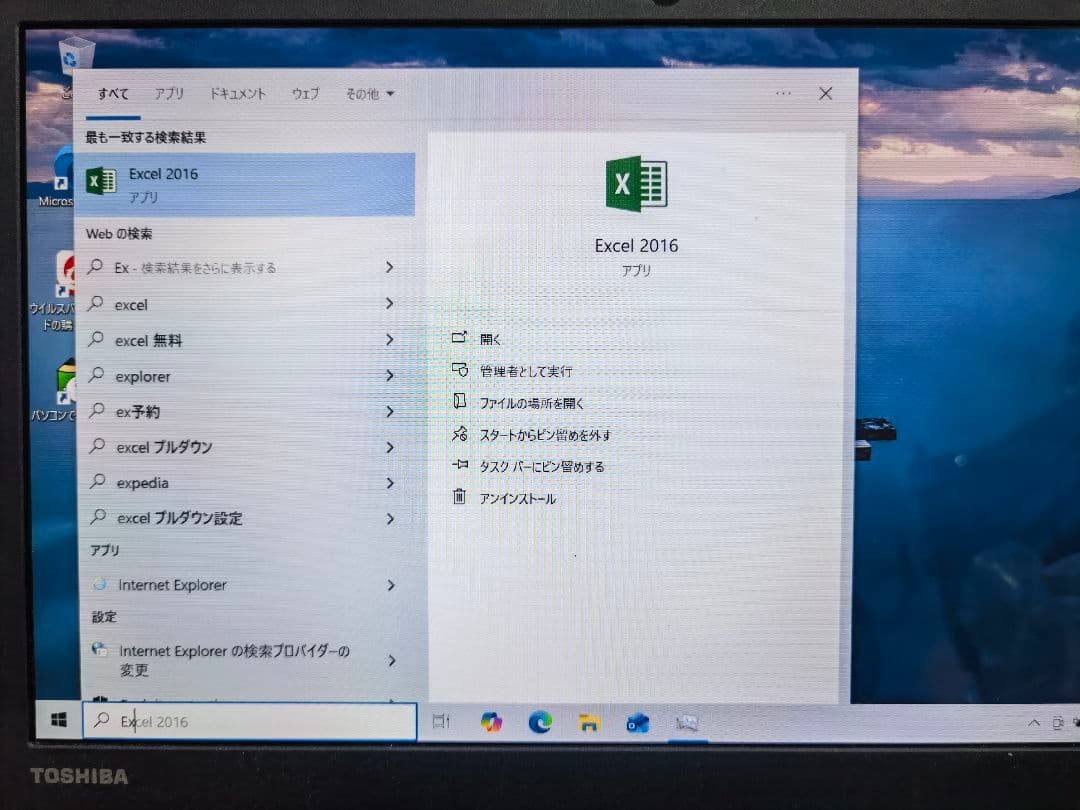Click the large Excel 2016 icon in preview pane
Viewport: 1080px width, 810px height.
[636, 183]
